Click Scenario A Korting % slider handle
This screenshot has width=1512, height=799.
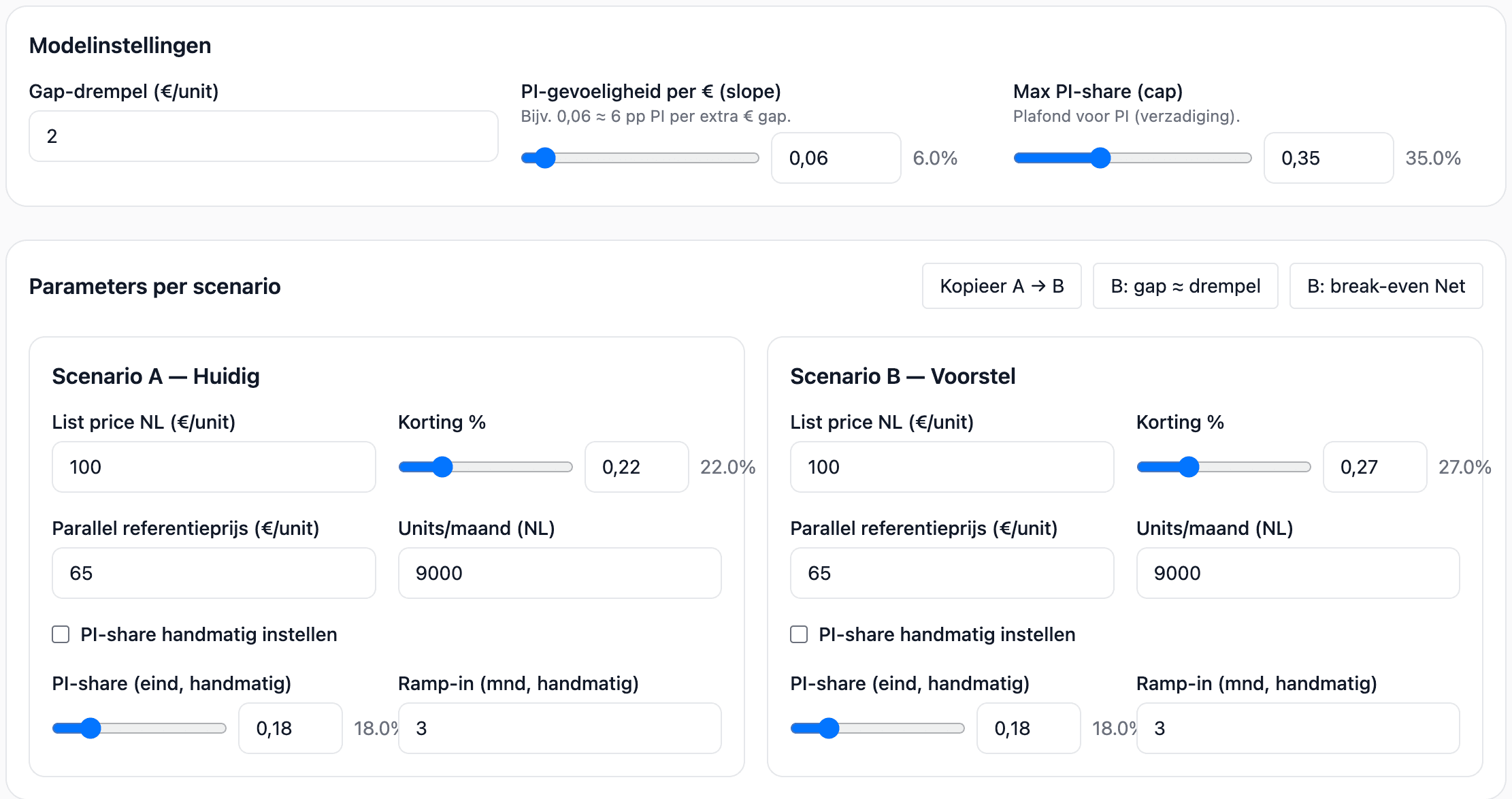point(442,467)
